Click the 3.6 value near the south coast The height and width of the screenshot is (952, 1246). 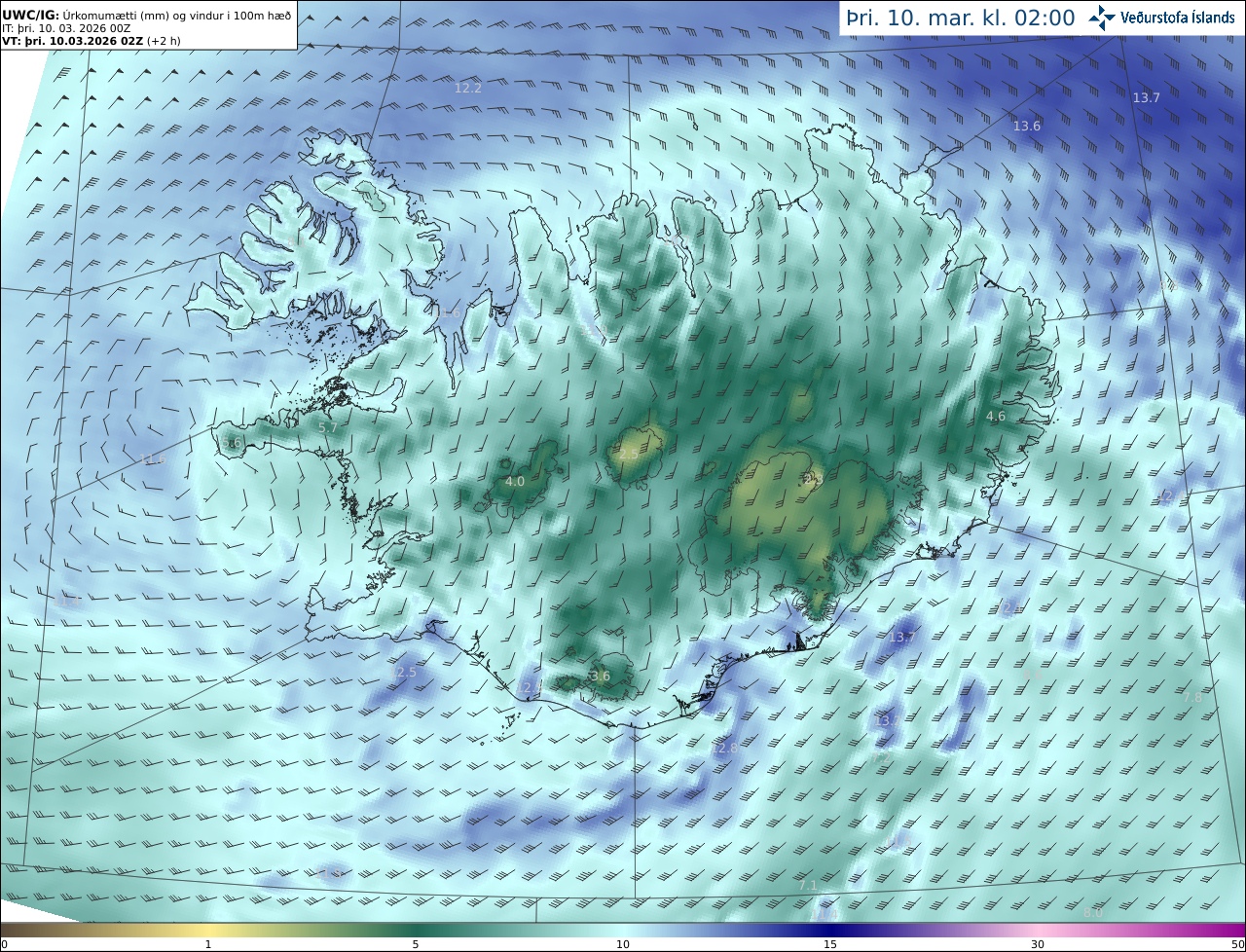(x=601, y=676)
